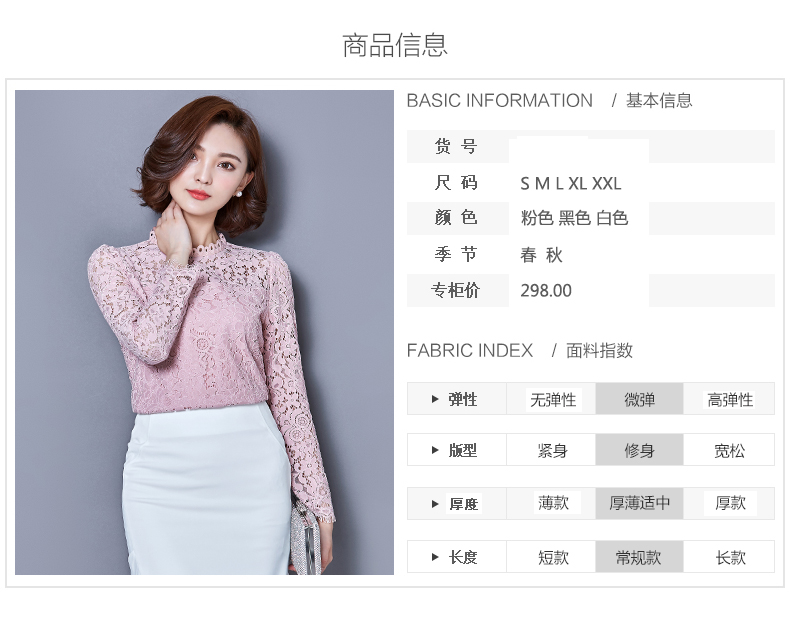The height and width of the screenshot is (628, 790).
Task: Click the triangle arrow beside 弹性
Action: 435,399
